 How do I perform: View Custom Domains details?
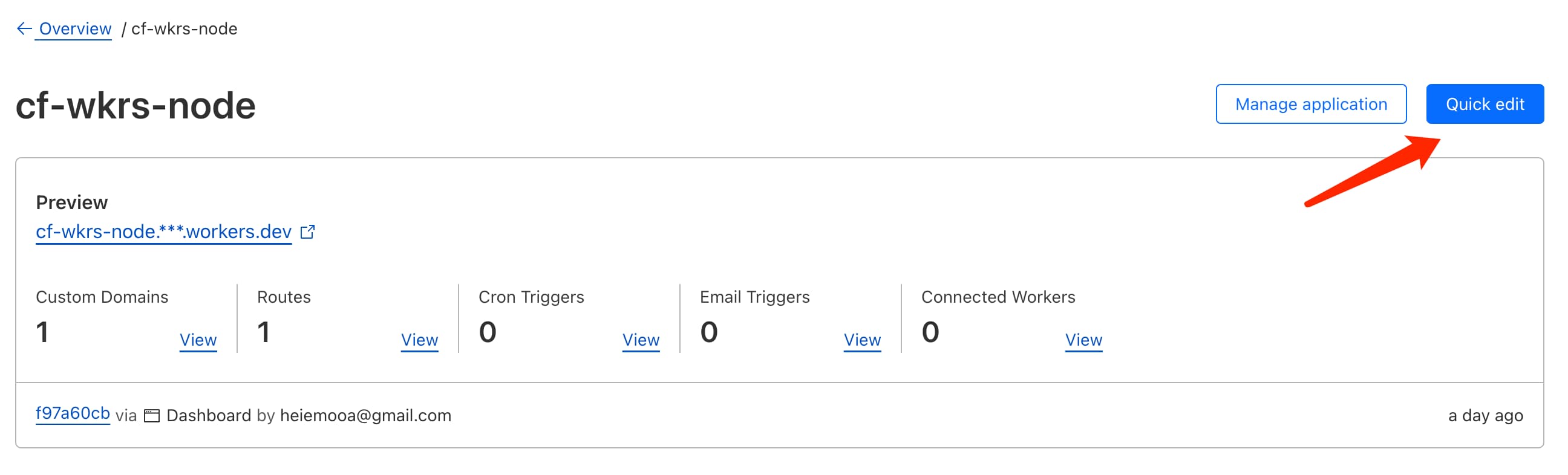pos(198,340)
